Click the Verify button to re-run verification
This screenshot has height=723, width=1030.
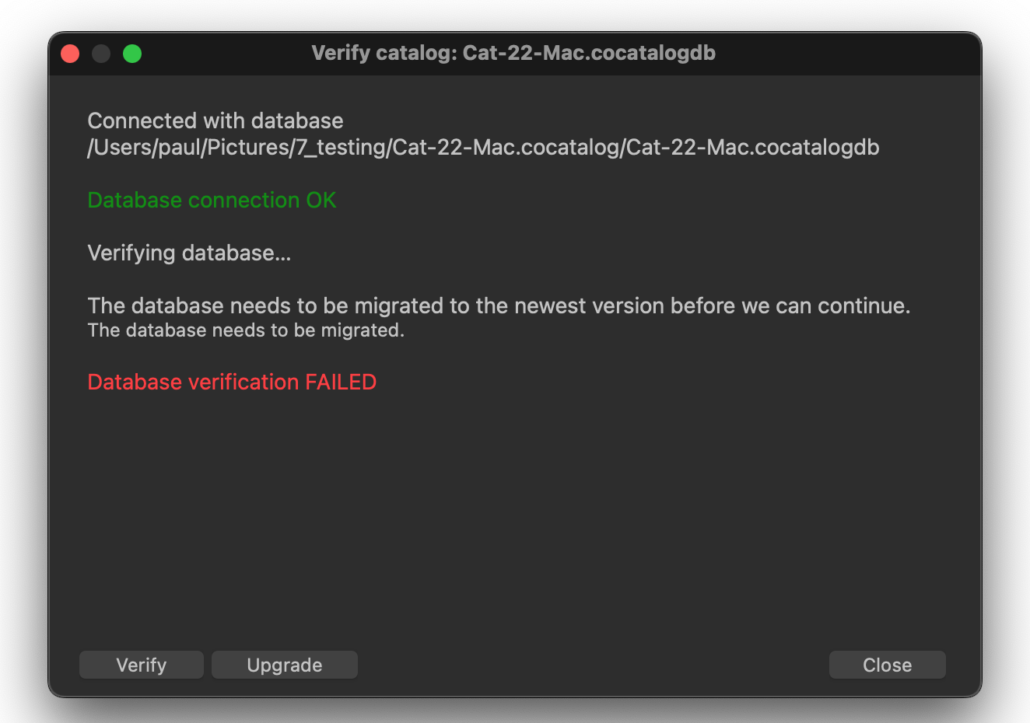(141, 664)
